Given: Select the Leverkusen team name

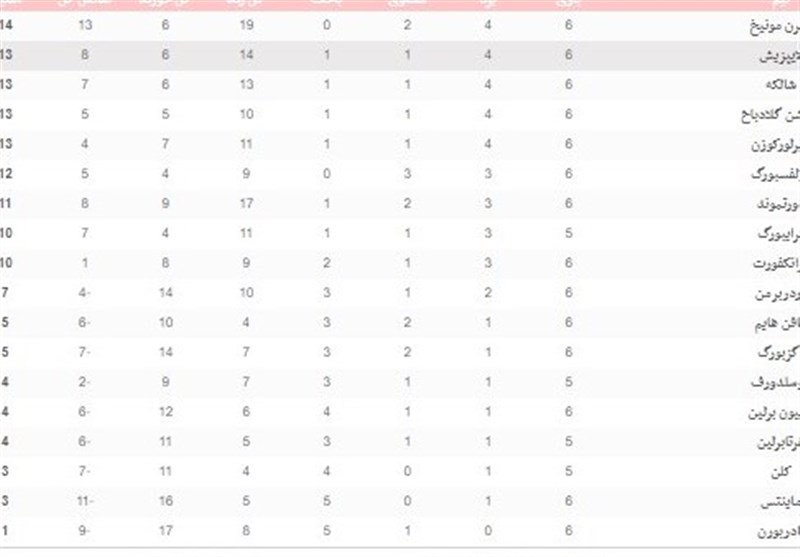Looking at the screenshot, I should (x=776, y=145).
